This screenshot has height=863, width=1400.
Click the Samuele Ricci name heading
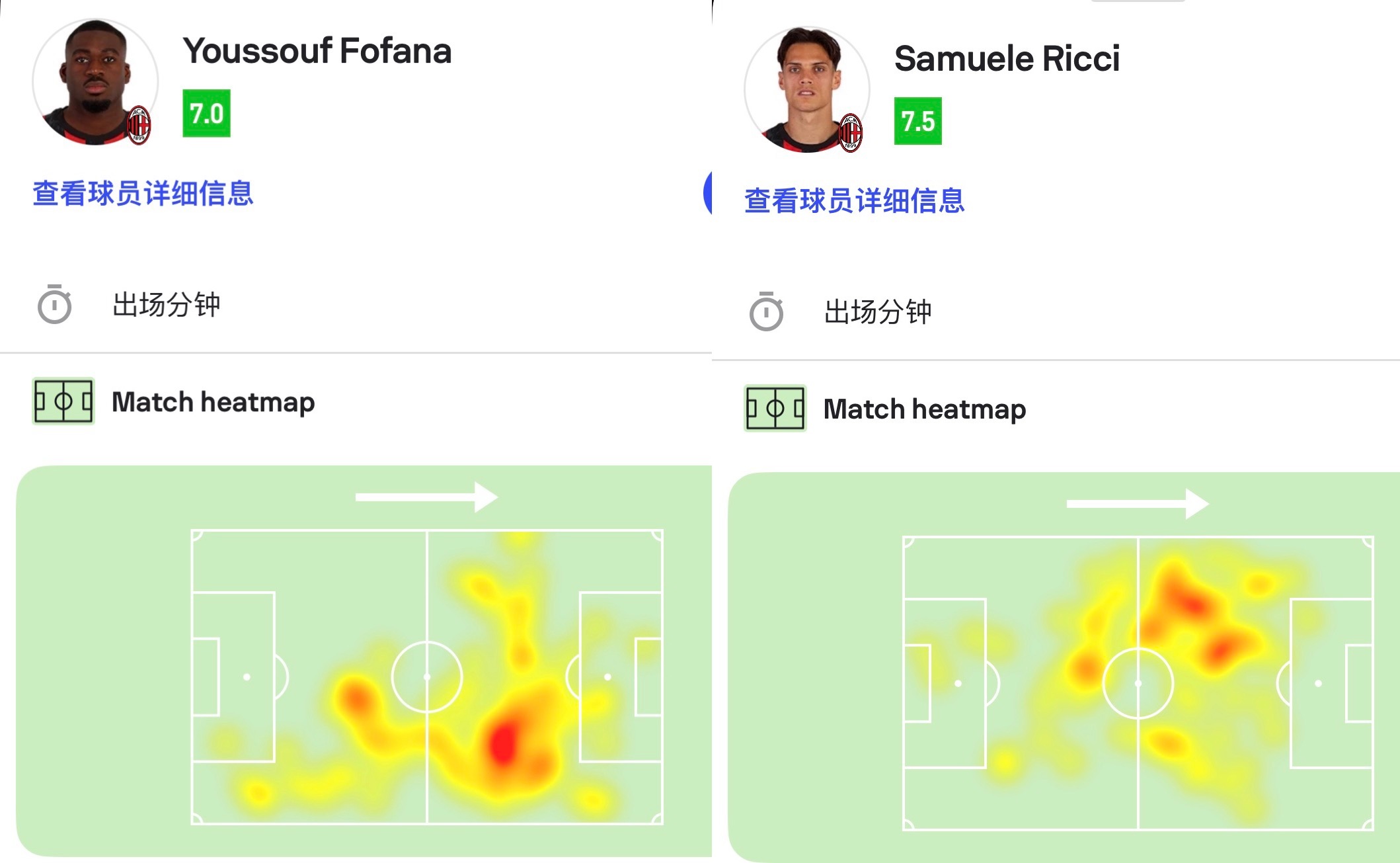[1007, 59]
